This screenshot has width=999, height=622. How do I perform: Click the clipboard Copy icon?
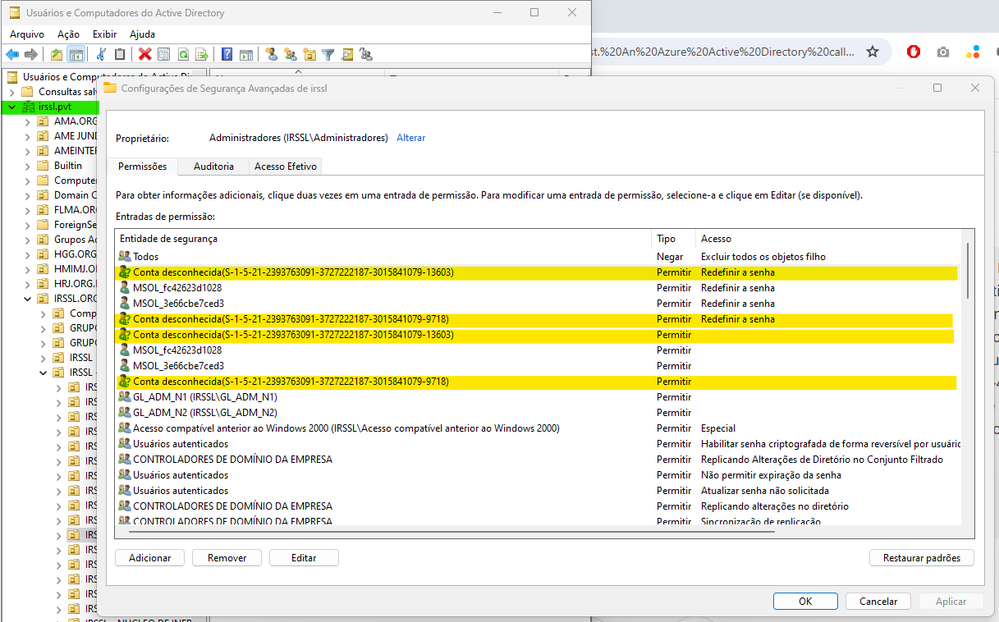119,55
